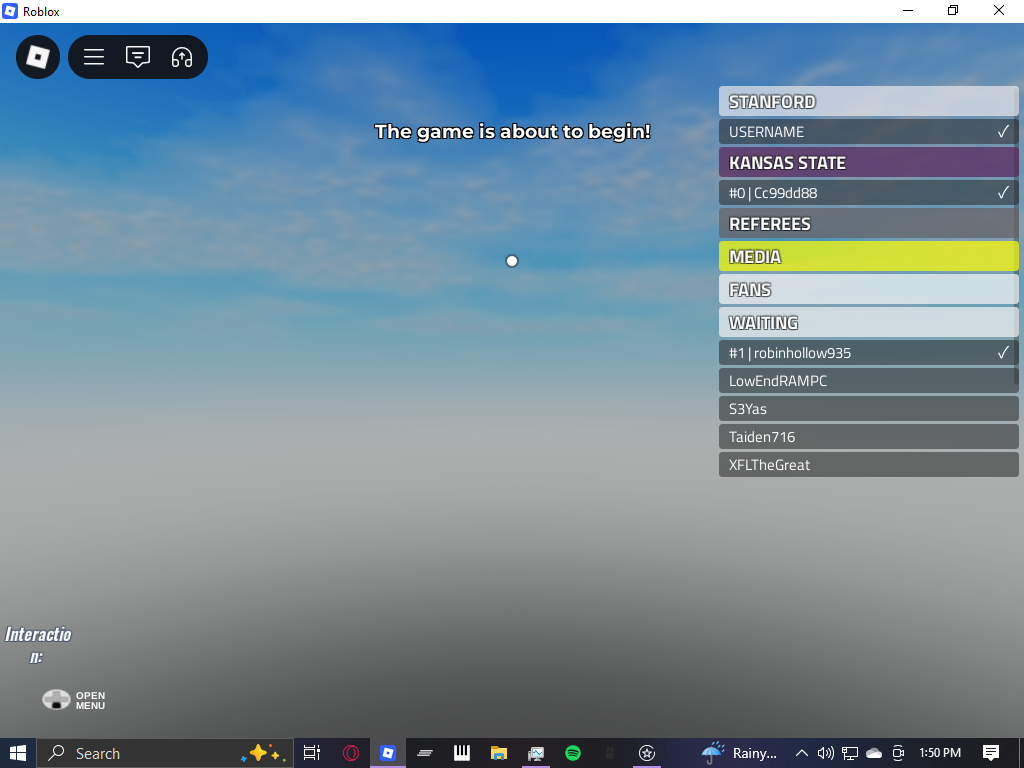Toggle the chat window icon
Screen dimensions: 1024x768
pyautogui.click(x=138, y=57)
